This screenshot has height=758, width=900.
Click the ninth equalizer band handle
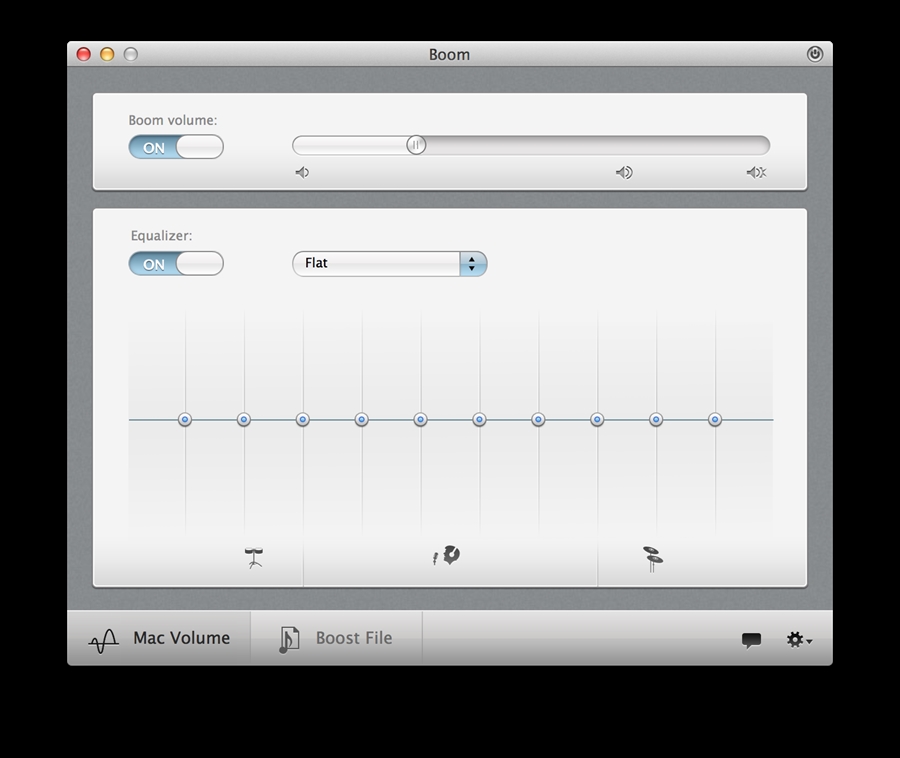coord(655,419)
